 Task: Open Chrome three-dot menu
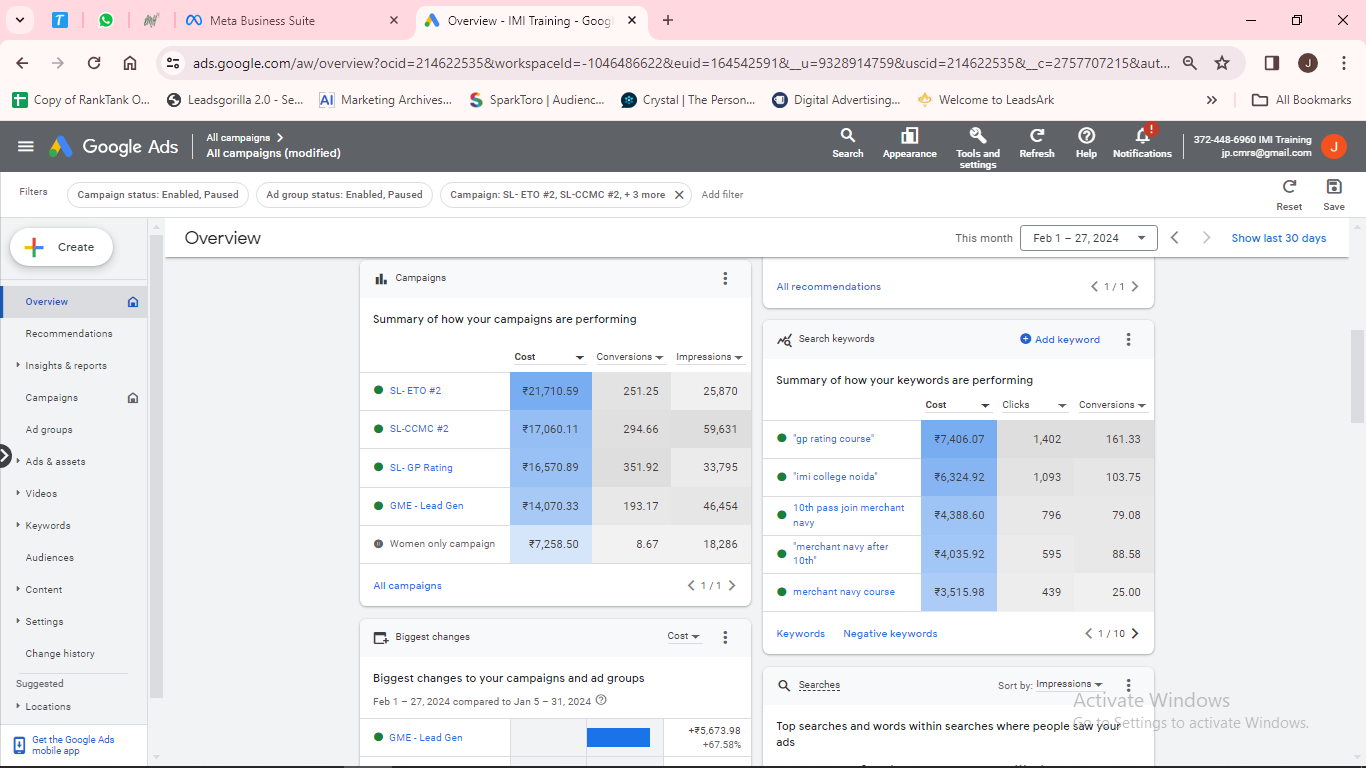[1343, 63]
